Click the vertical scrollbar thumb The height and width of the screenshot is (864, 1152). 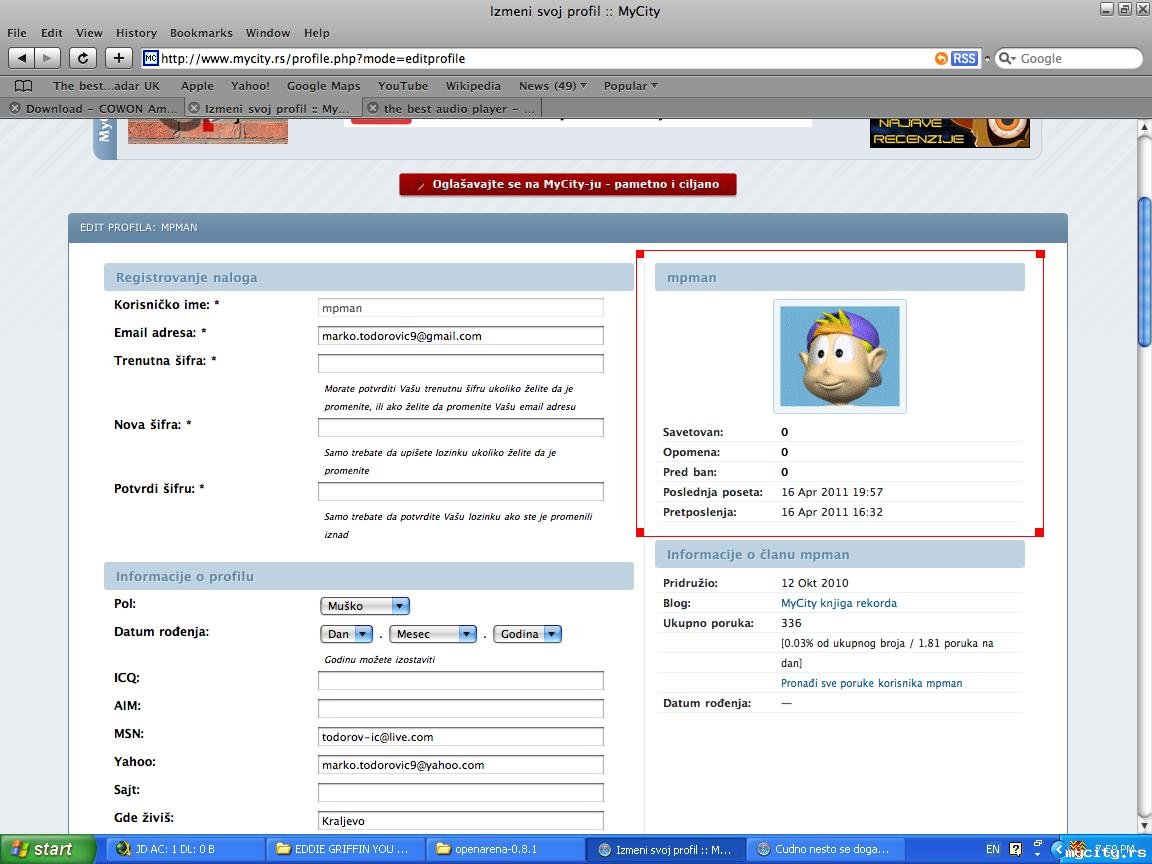click(x=1144, y=270)
